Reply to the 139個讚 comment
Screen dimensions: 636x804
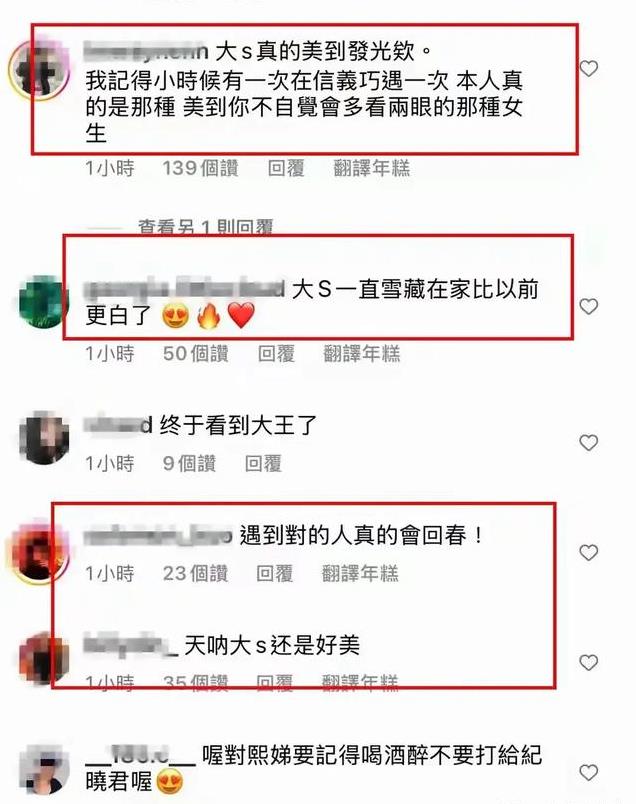point(286,168)
